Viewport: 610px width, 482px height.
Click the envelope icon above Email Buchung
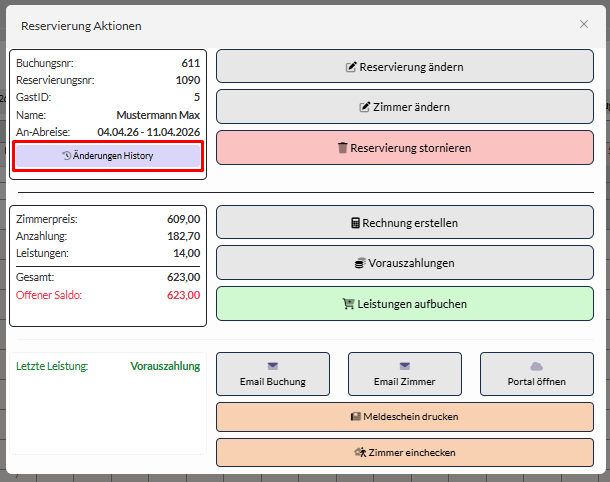click(273, 366)
